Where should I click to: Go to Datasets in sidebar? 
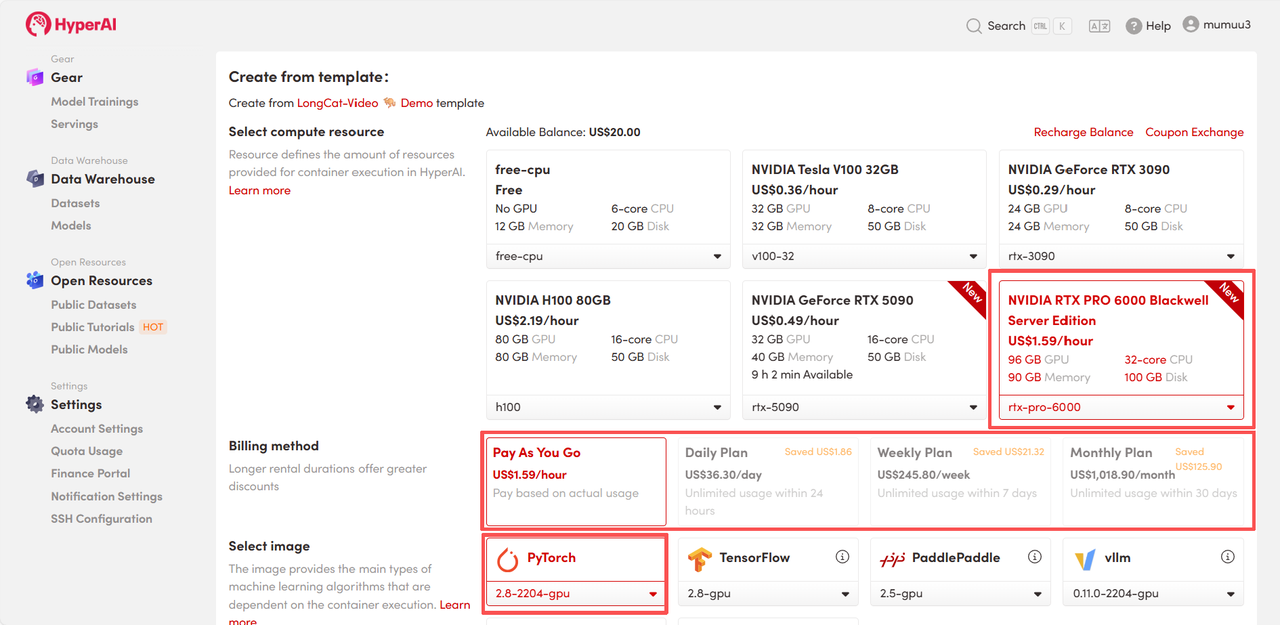coord(76,203)
